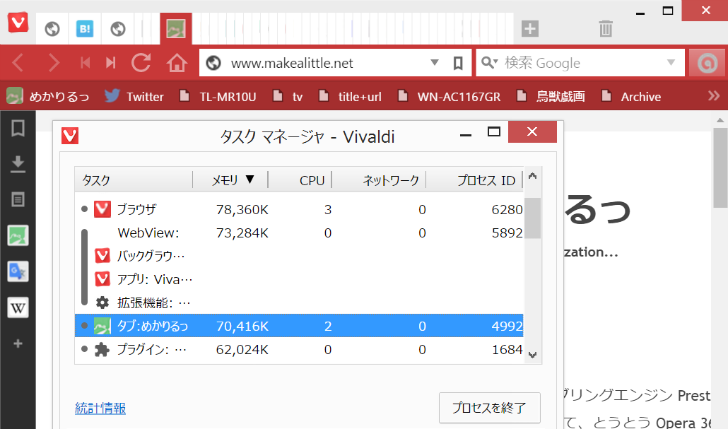This screenshot has height=429, width=728.
Task: Select the アプリ: Viva… task row
Action: (299, 280)
